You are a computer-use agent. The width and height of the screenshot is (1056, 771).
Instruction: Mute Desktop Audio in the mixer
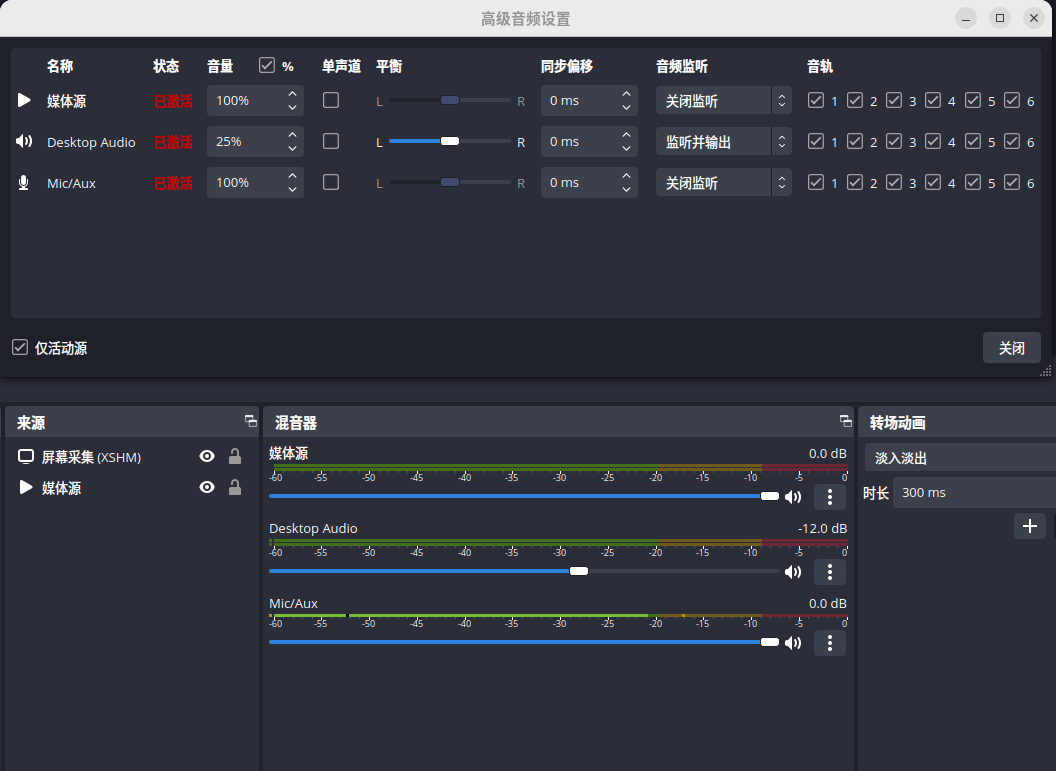pyautogui.click(x=793, y=572)
